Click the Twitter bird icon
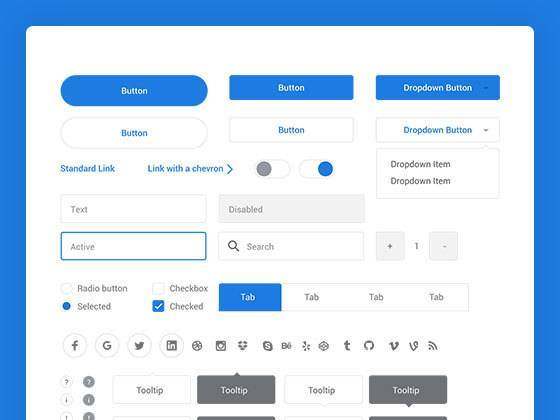The image size is (560, 420). click(x=139, y=345)
